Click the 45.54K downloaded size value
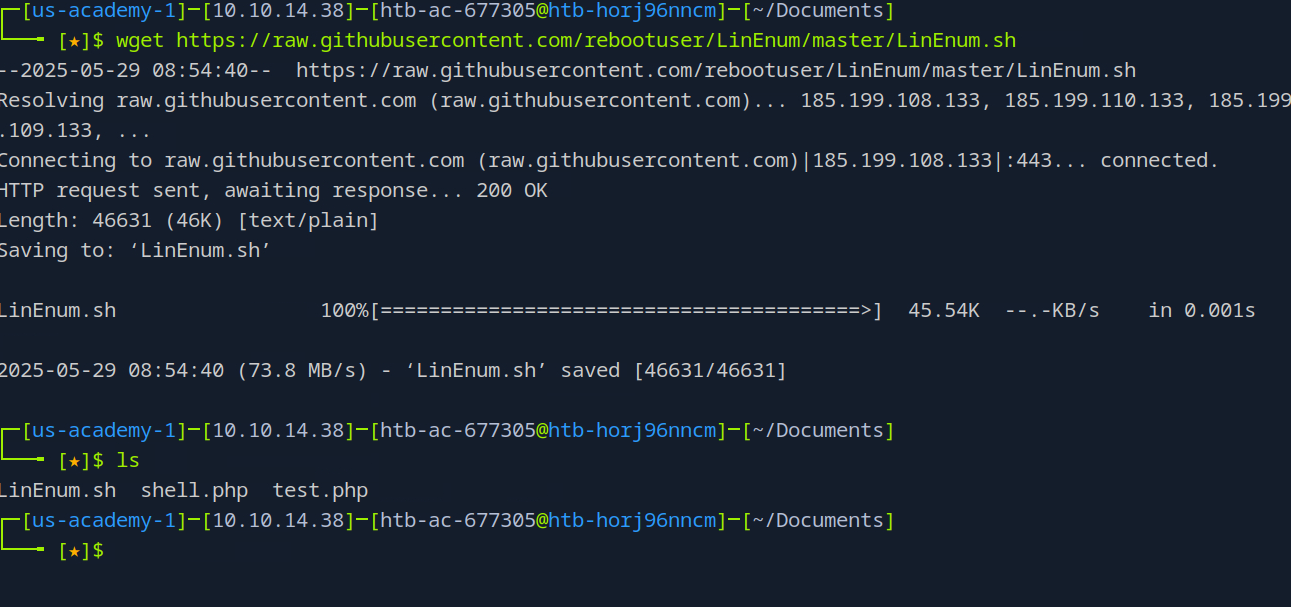The width and height of the screenshot is (1291, 607). [x=943, y=311]
